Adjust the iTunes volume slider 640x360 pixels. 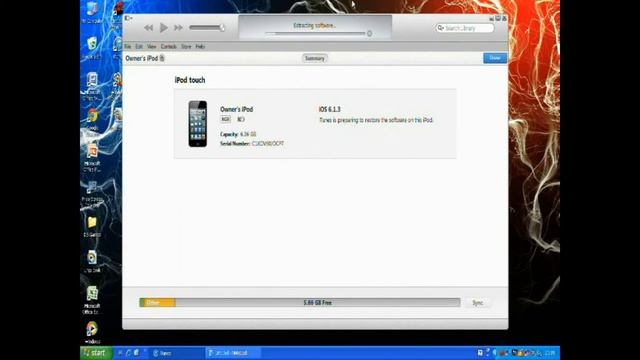click(207, 27)
